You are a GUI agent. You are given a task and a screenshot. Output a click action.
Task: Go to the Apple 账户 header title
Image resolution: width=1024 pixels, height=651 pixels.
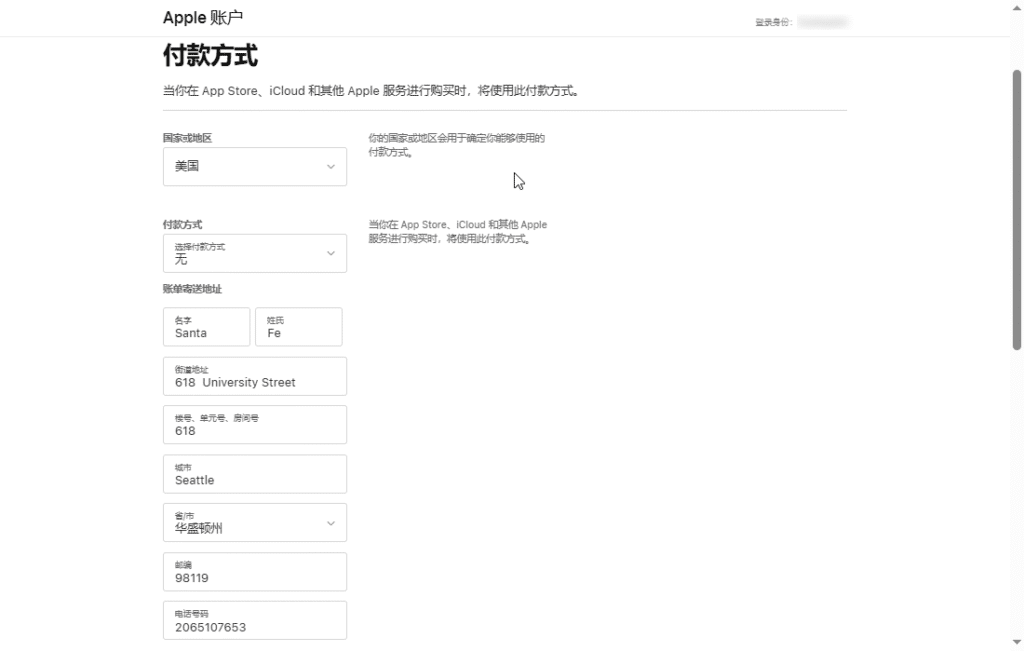tap(203, 18)
